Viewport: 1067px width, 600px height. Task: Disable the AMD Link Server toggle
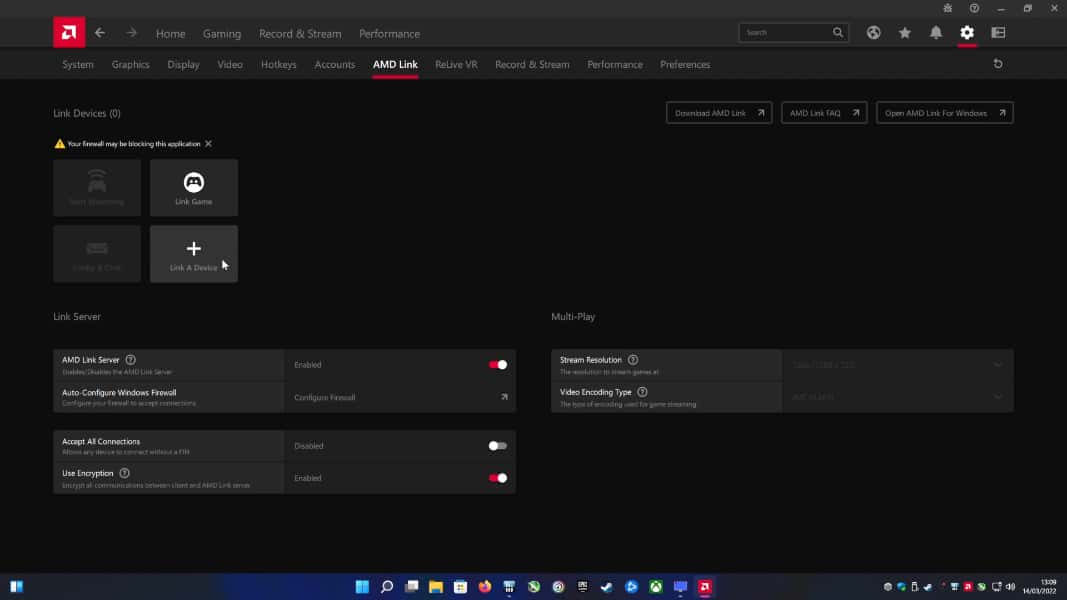[x=497, y=365]
